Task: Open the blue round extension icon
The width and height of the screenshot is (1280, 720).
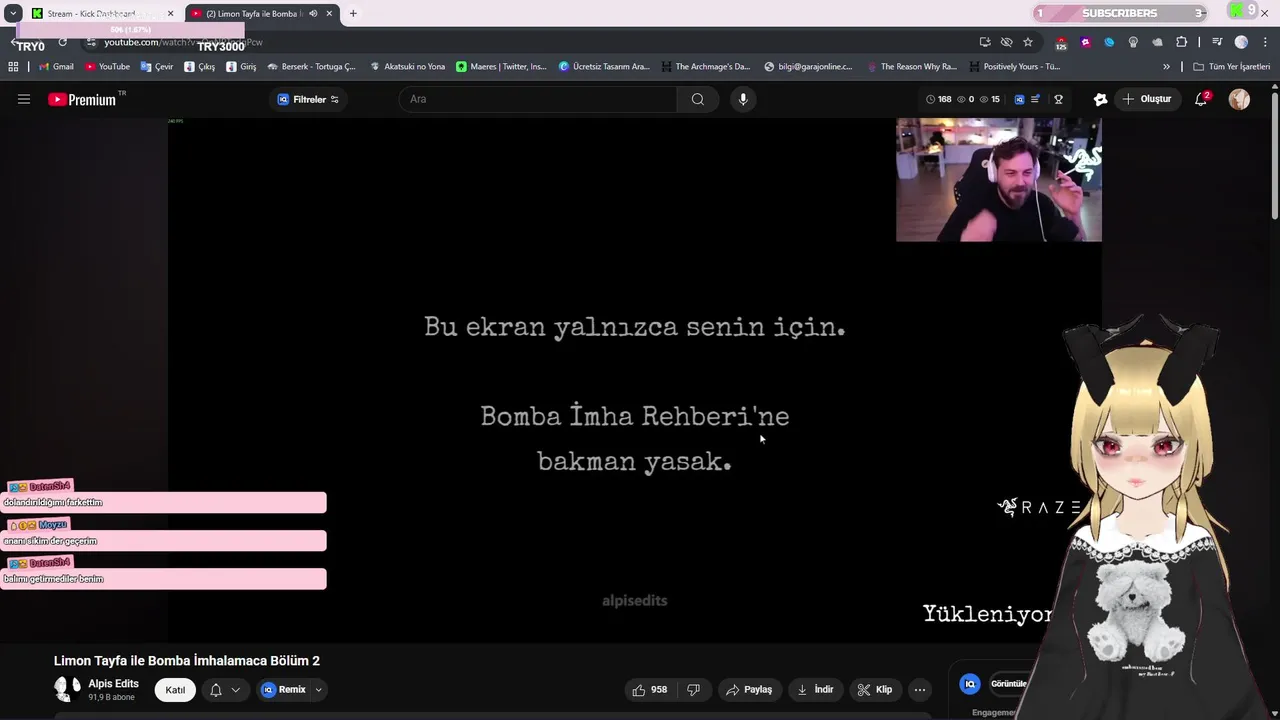Action: (x=1109, y=42)
